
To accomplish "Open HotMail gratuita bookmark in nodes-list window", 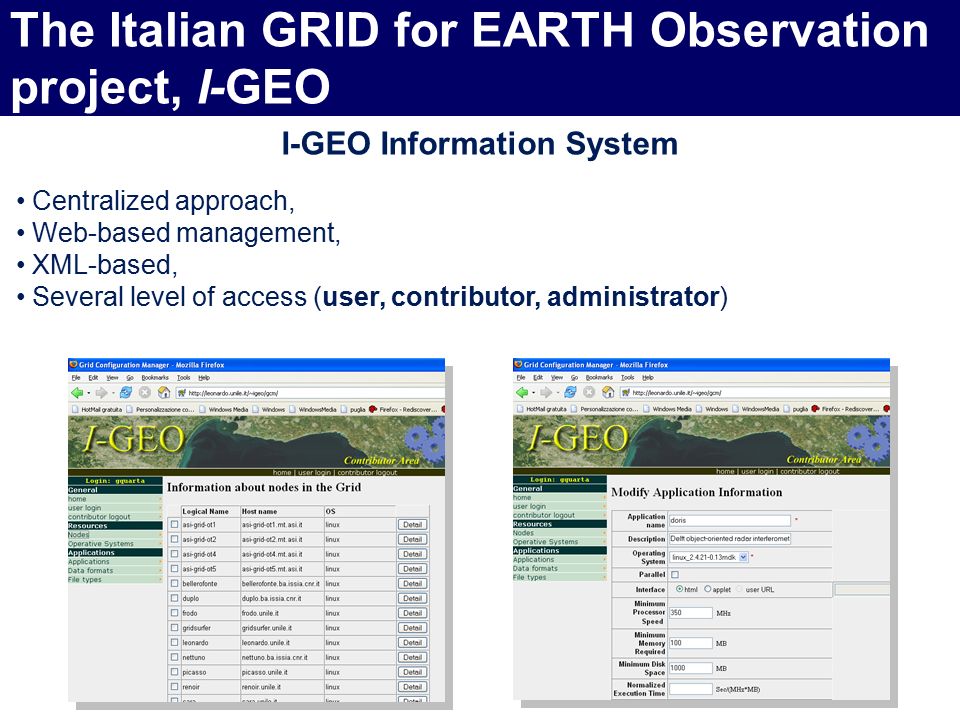I will coord(97,409).
